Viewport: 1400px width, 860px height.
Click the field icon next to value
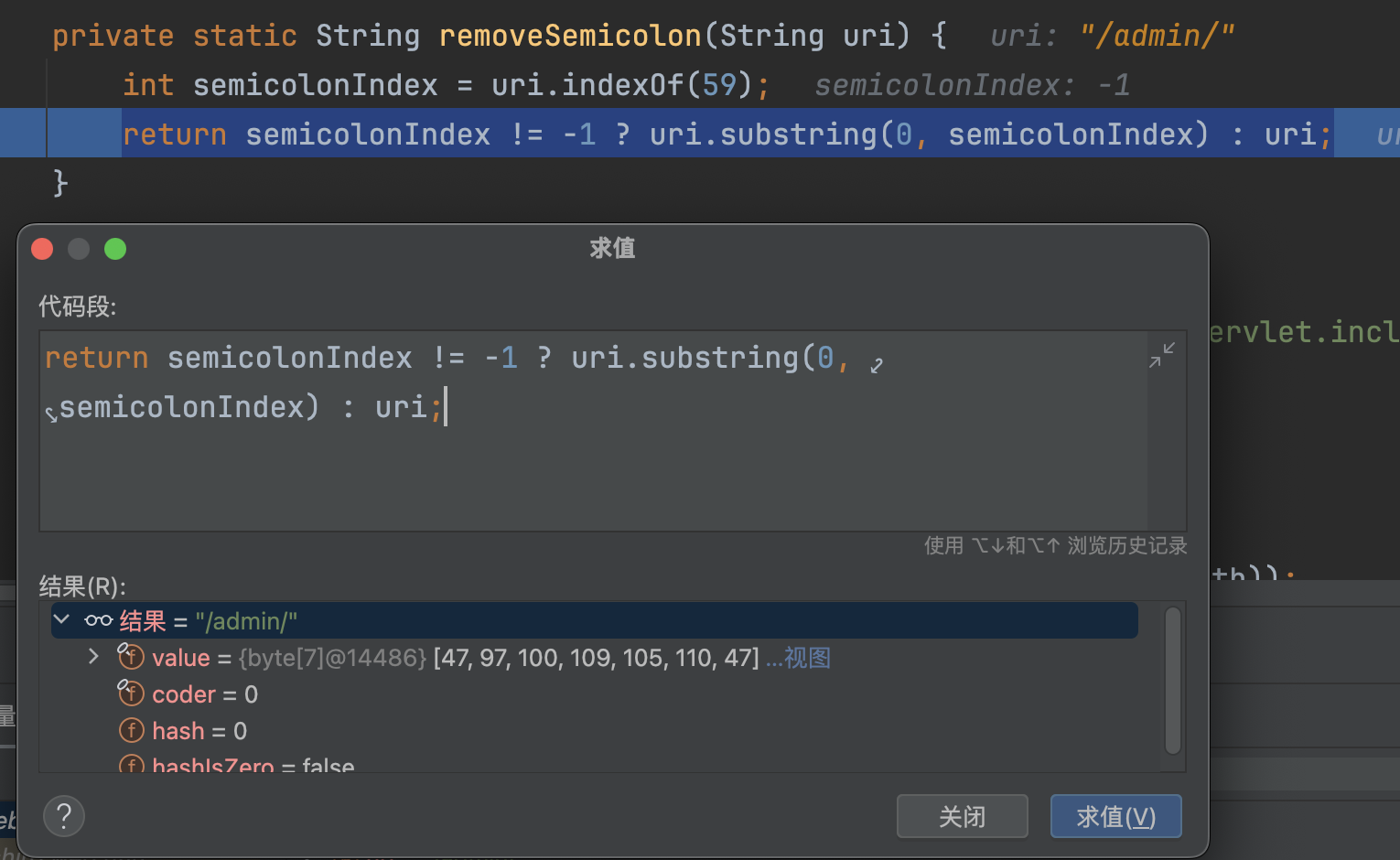pyautogui.click(x=132, y=657)
